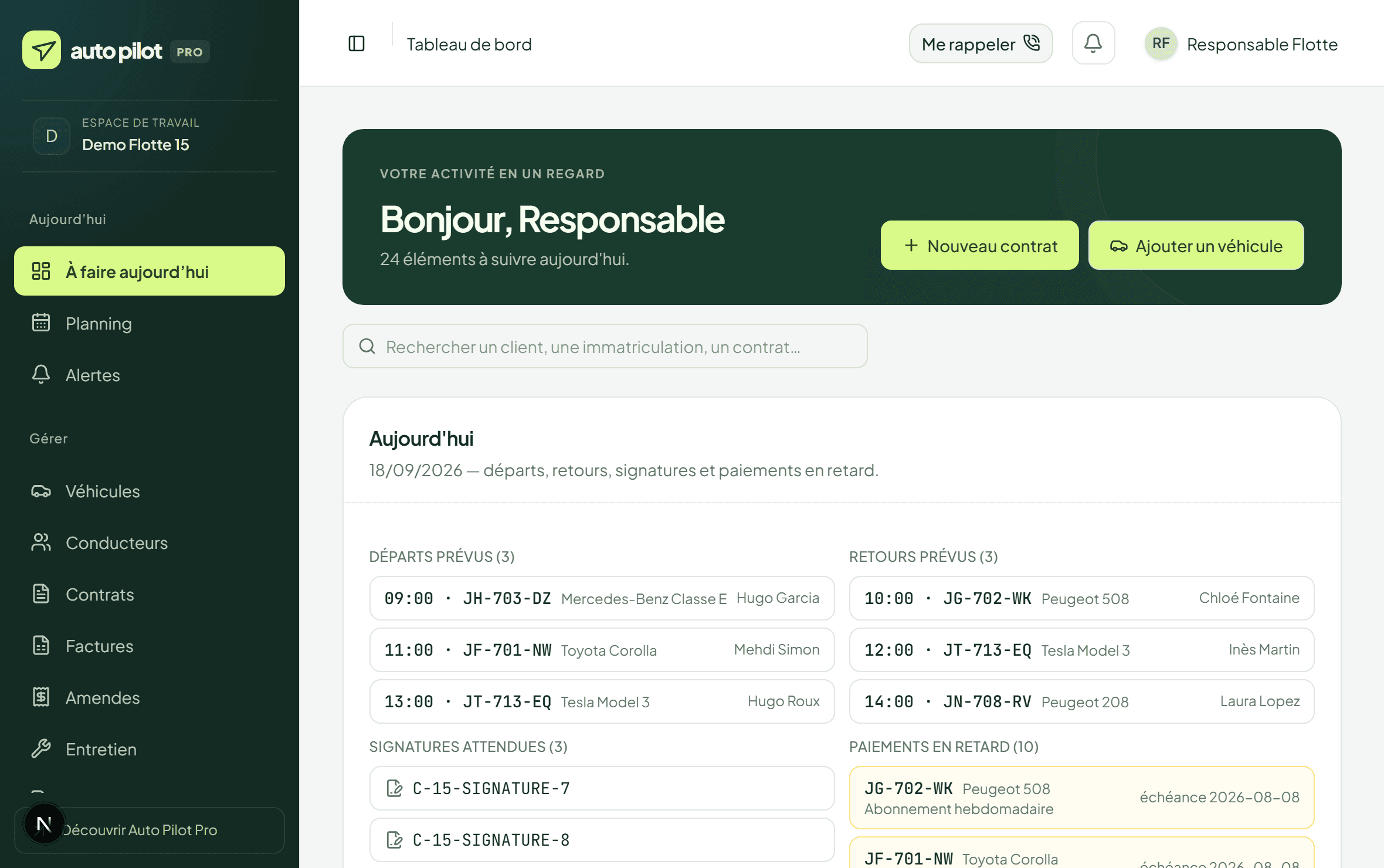Viewport: 1384px width, 868px height.
Task: Create a Nouveau contrat
Action: coord(979,245)
